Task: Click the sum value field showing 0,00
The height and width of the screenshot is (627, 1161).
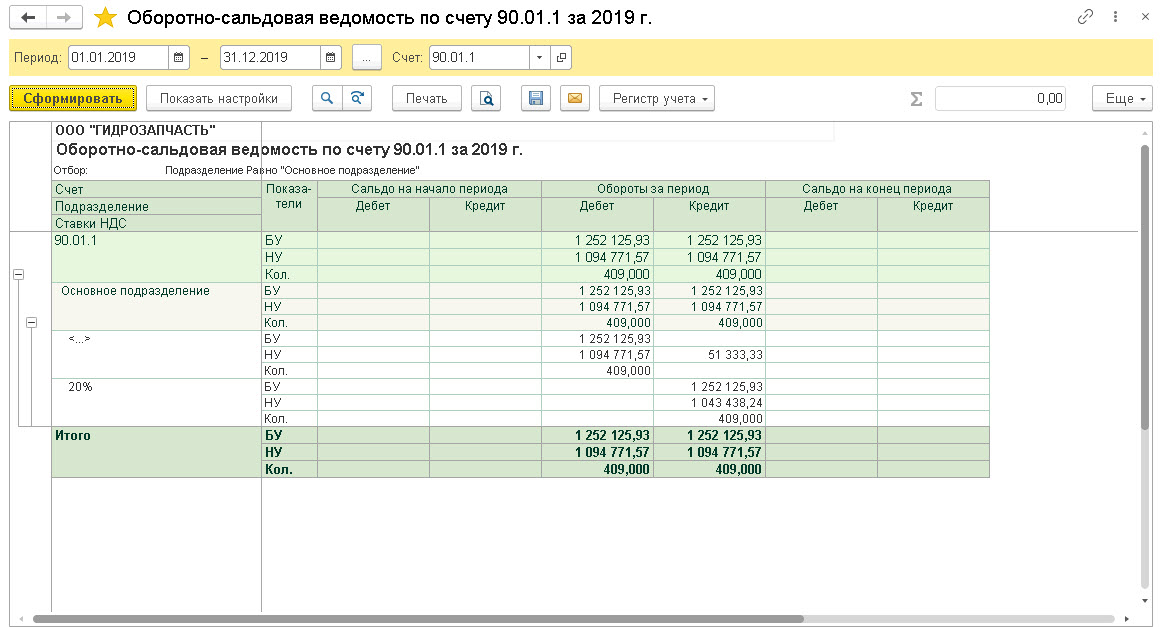Action: [1000, 98]
